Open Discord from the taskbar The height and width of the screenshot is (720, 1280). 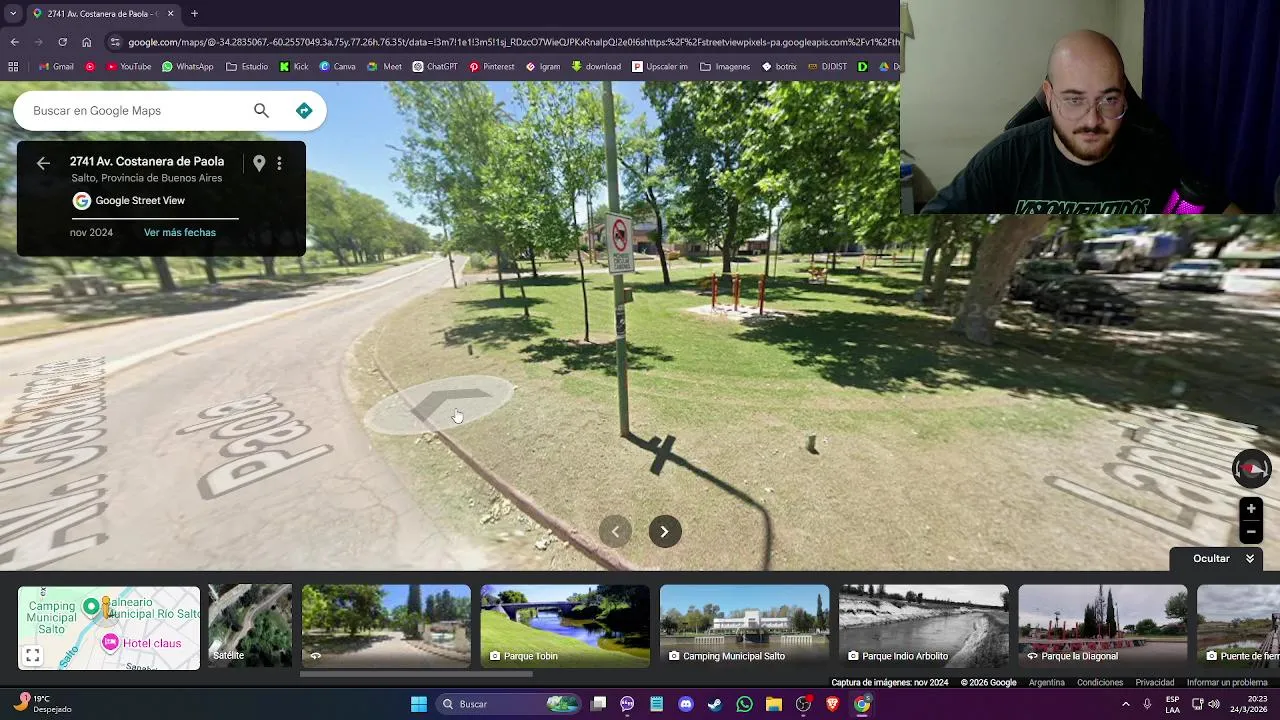pyautogui.click(x=686, y=704)
